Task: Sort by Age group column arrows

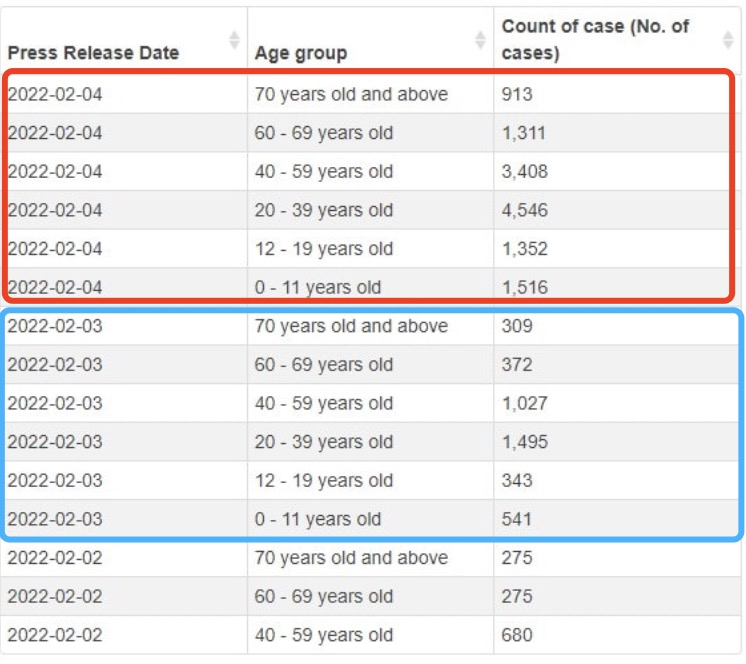Action: coord(481,40)
